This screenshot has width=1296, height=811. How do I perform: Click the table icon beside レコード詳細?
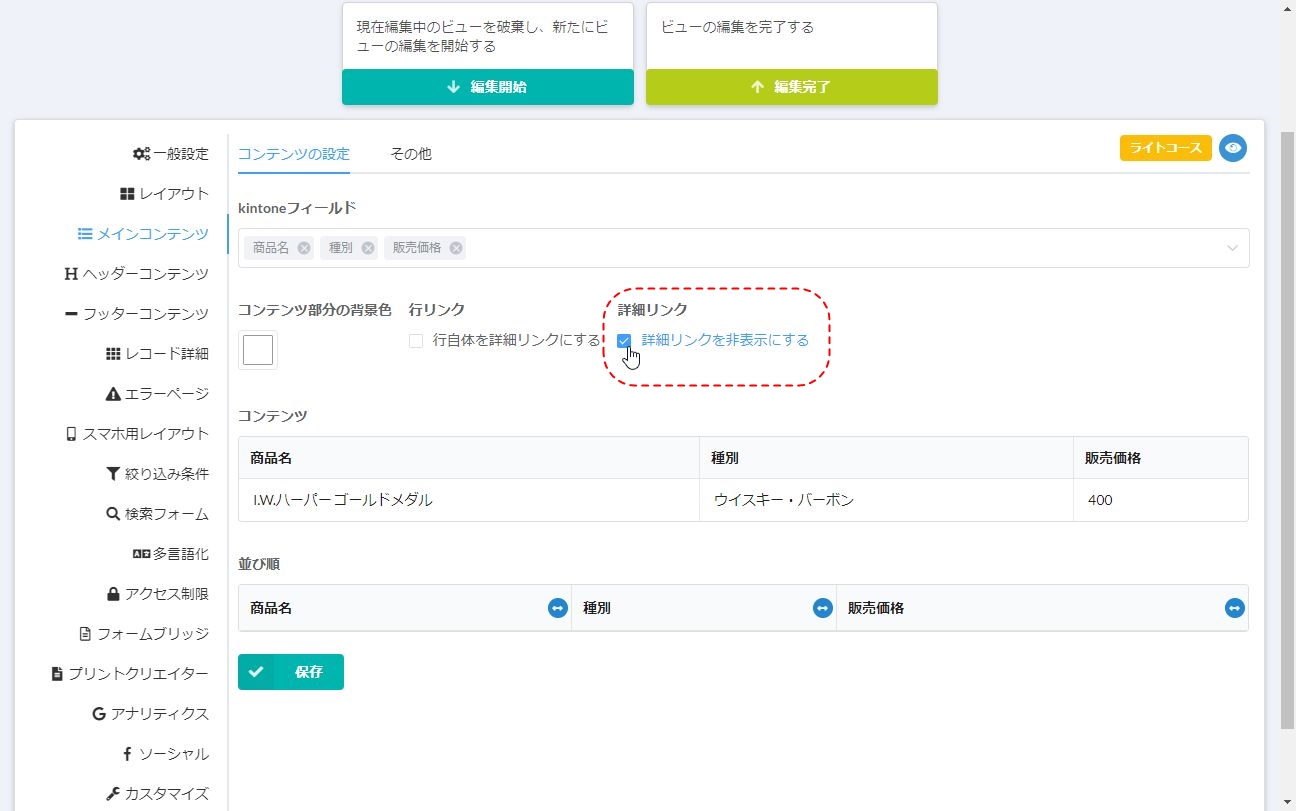coord(113,354)
